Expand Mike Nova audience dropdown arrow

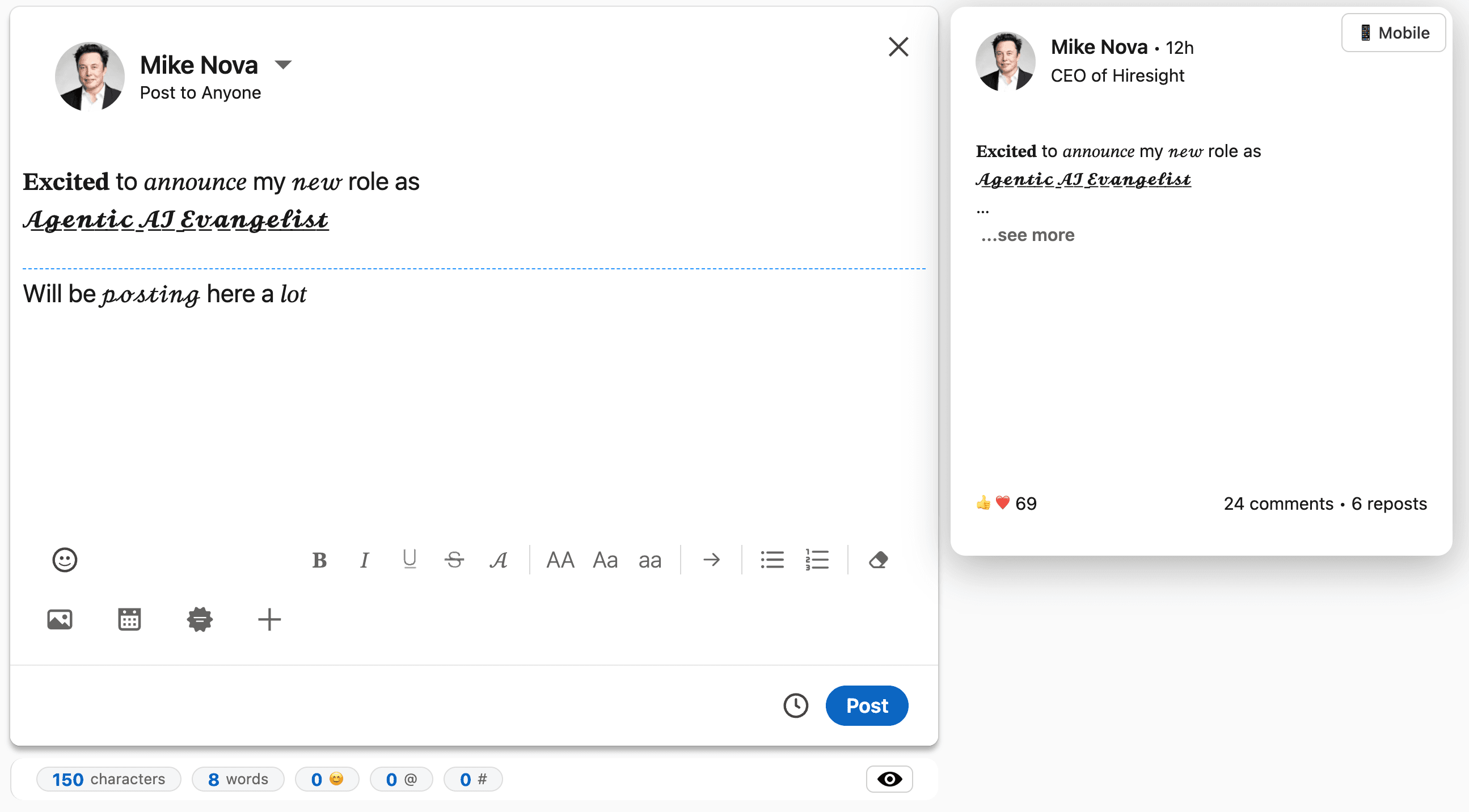click(284, 65)
